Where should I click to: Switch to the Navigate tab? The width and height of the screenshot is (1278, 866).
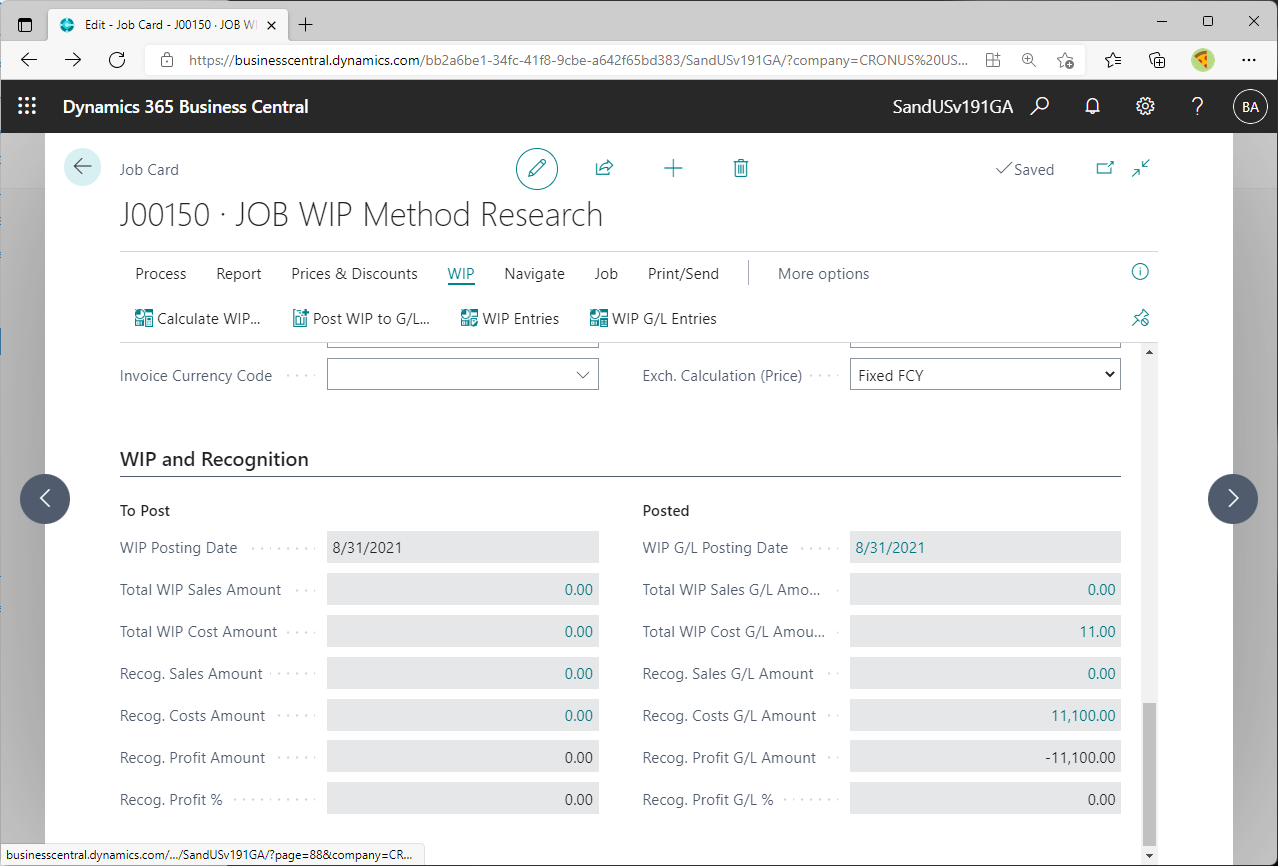point(534,273)
